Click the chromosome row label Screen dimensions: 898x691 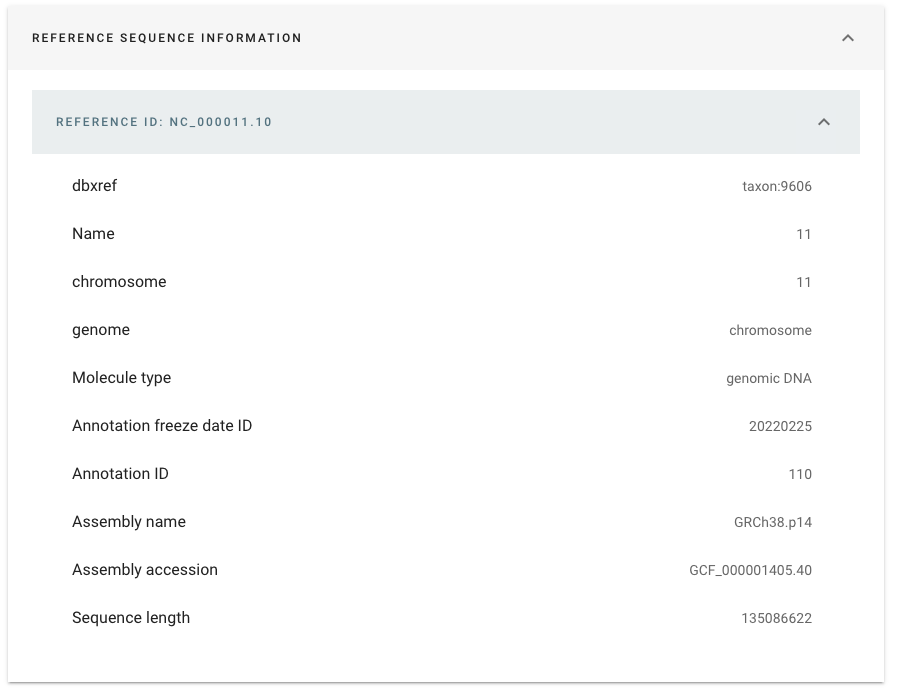tap(119, 282)
